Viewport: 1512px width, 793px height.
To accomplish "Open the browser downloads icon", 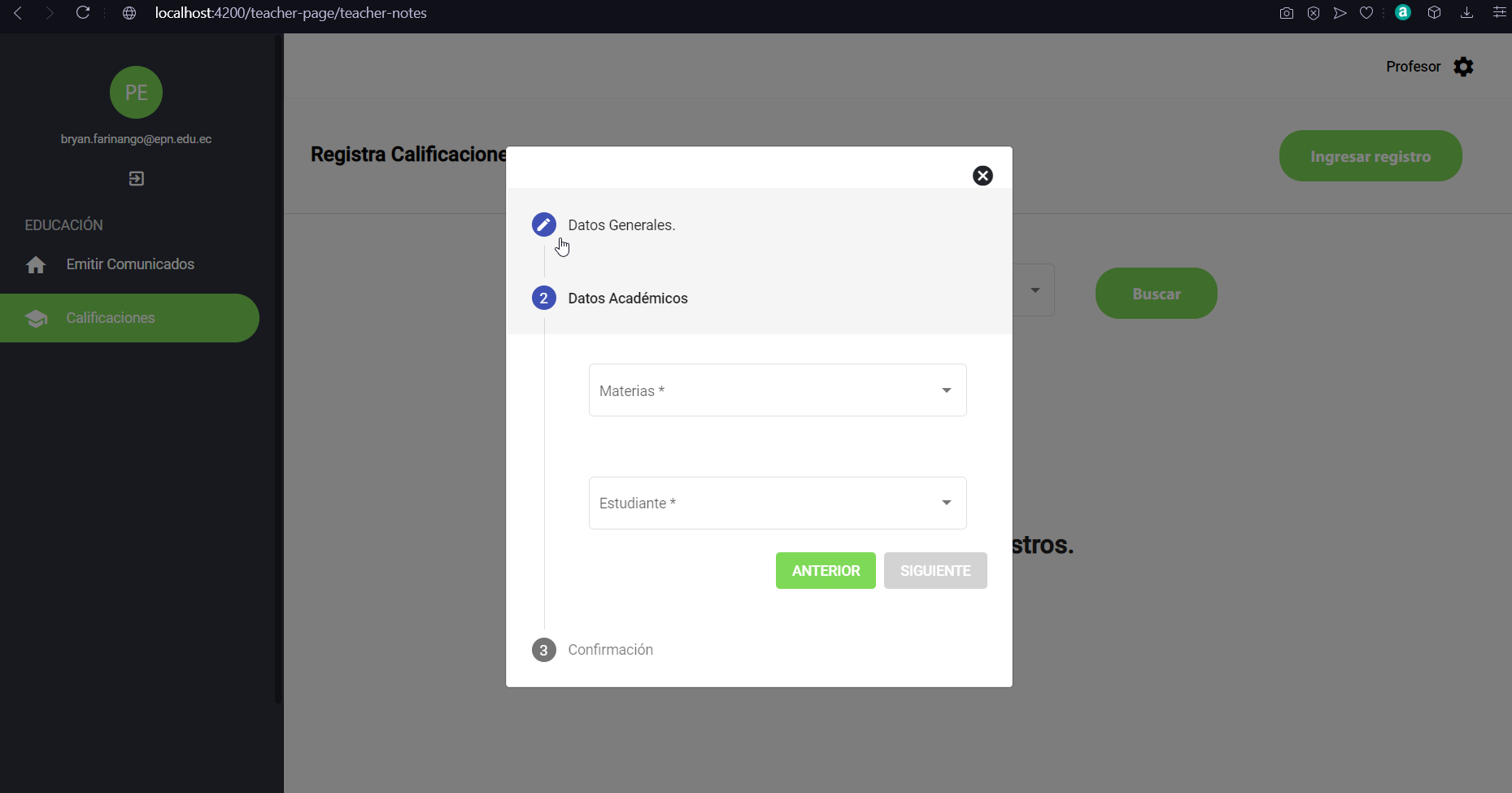I will [x=1467, y=13].
